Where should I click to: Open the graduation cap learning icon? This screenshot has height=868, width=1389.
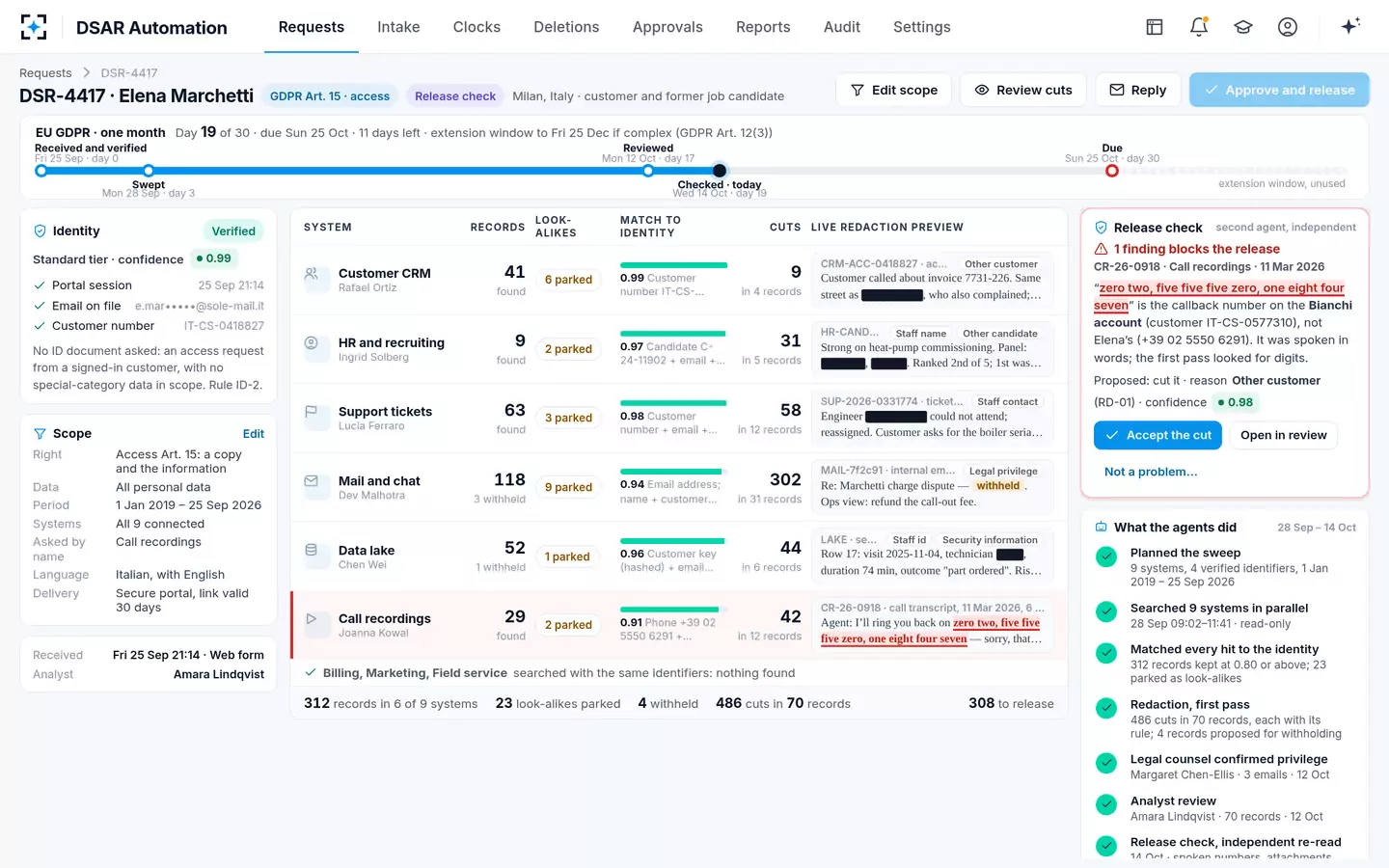pyautogui.click(x=1243, y=27)
